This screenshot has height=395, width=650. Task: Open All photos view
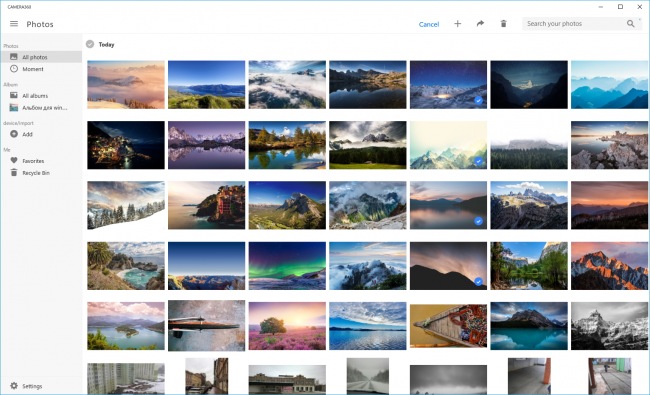coord(41,57)
